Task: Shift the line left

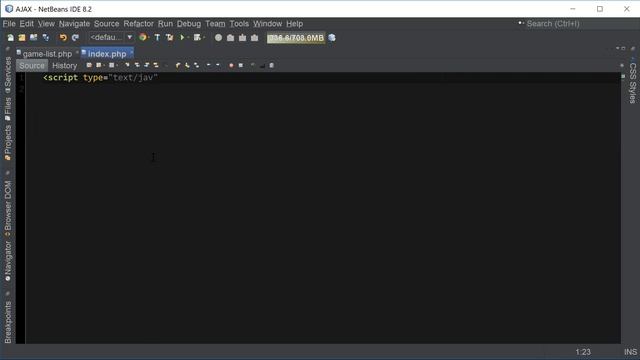Action: (x=209, y=65)
